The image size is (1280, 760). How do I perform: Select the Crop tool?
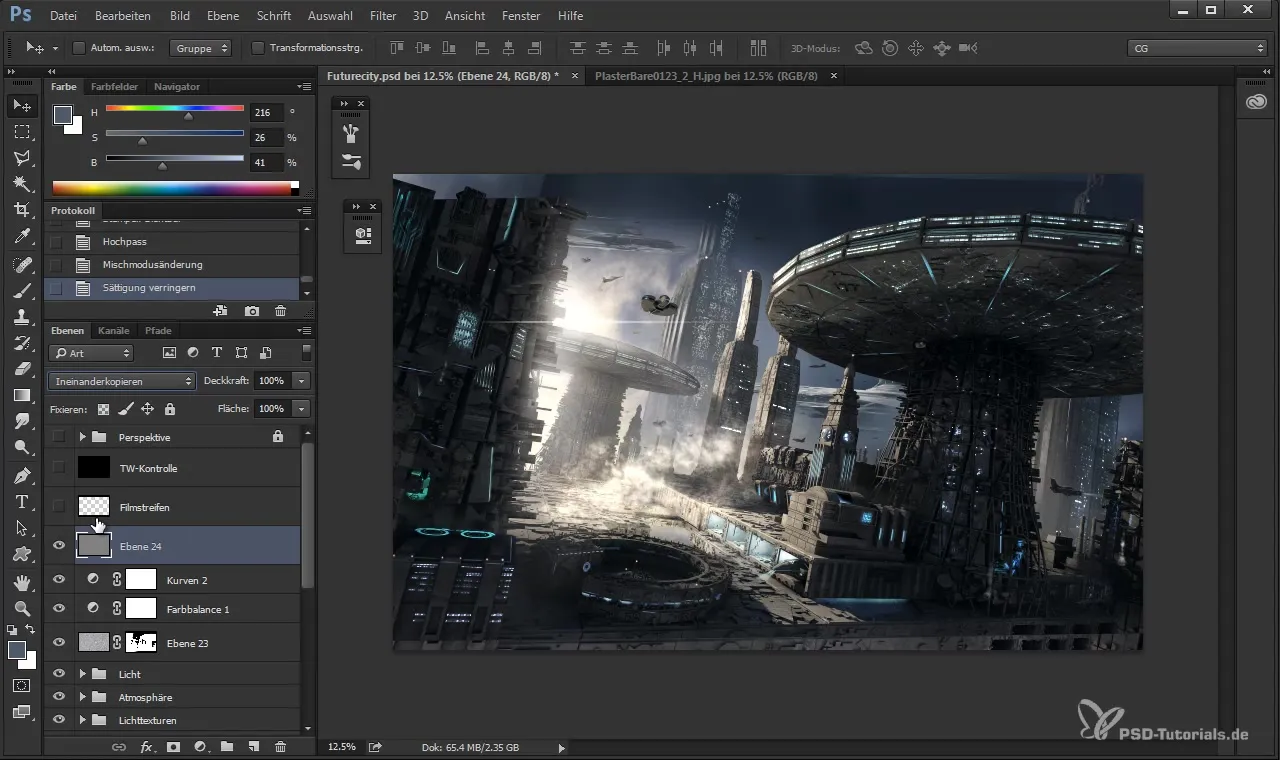point(21,210)
